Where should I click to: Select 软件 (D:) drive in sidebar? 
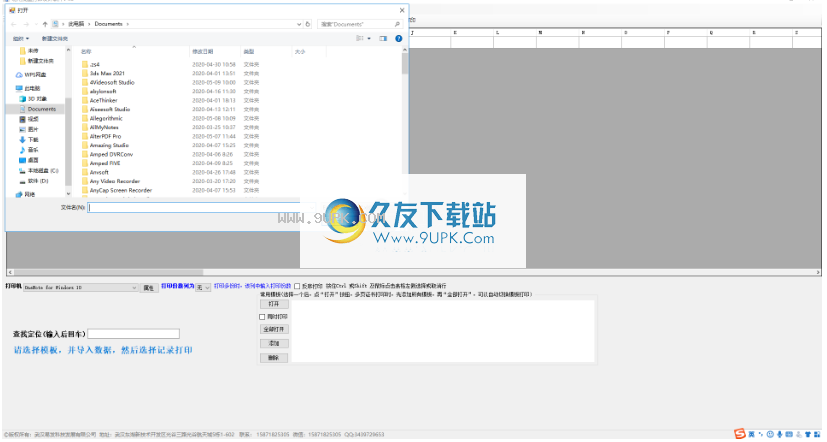coord(34,181)
